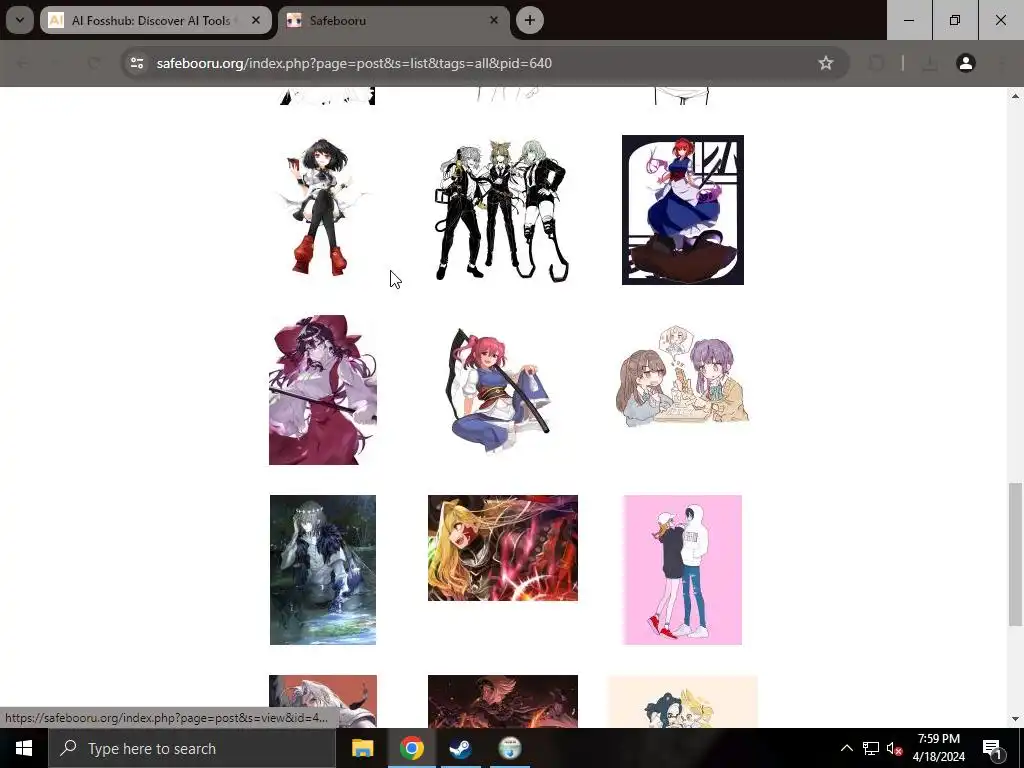Open the Windows Start menu
The width and height of the screenshot is (1024, 768).
pyautogui.click(x=24, y=748)
